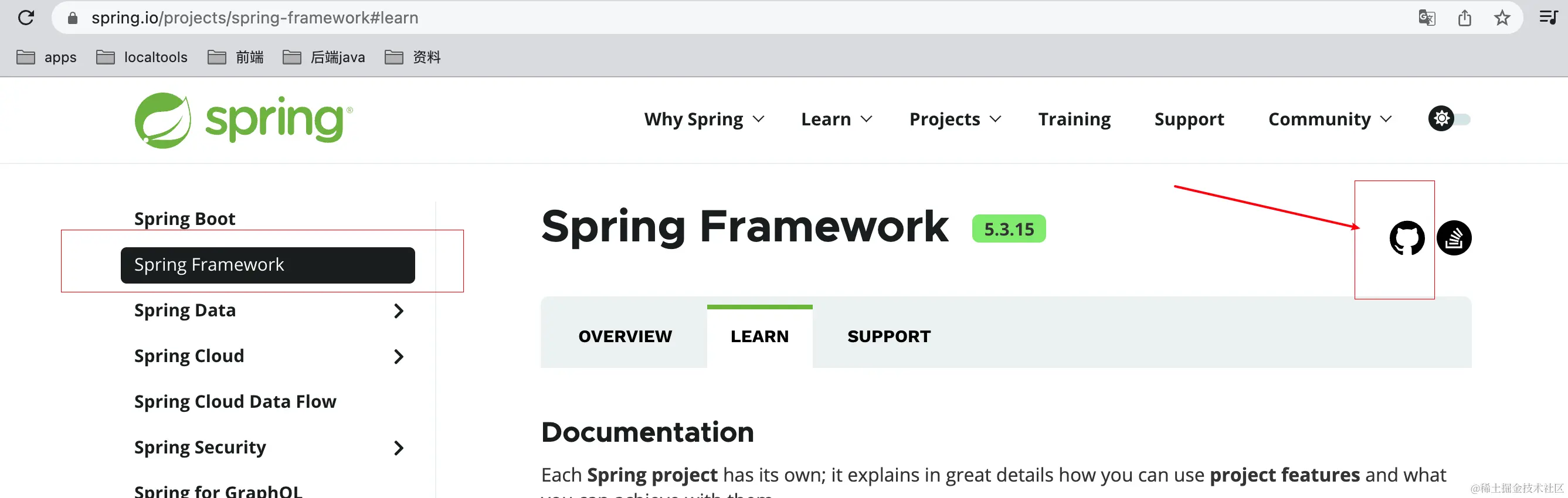Open Spring Data project link
This screenshot has width=1568, height=498.
(x=185, y=311)
